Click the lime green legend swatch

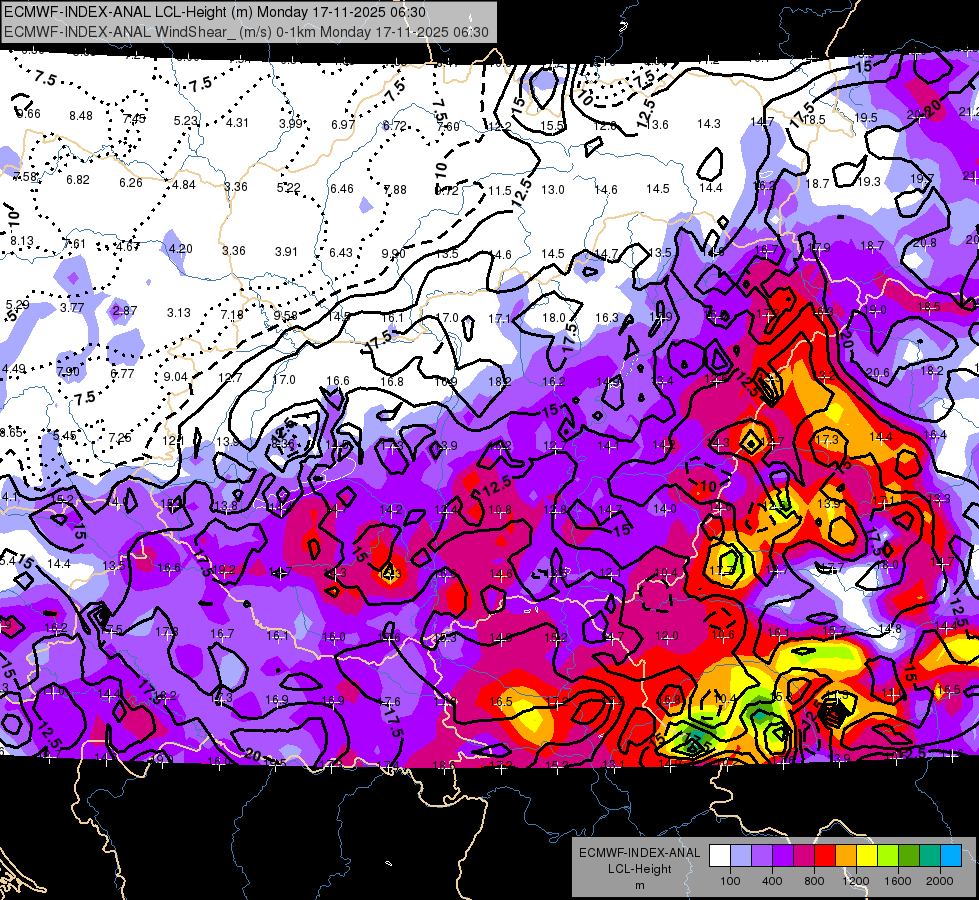coord(888,855)
